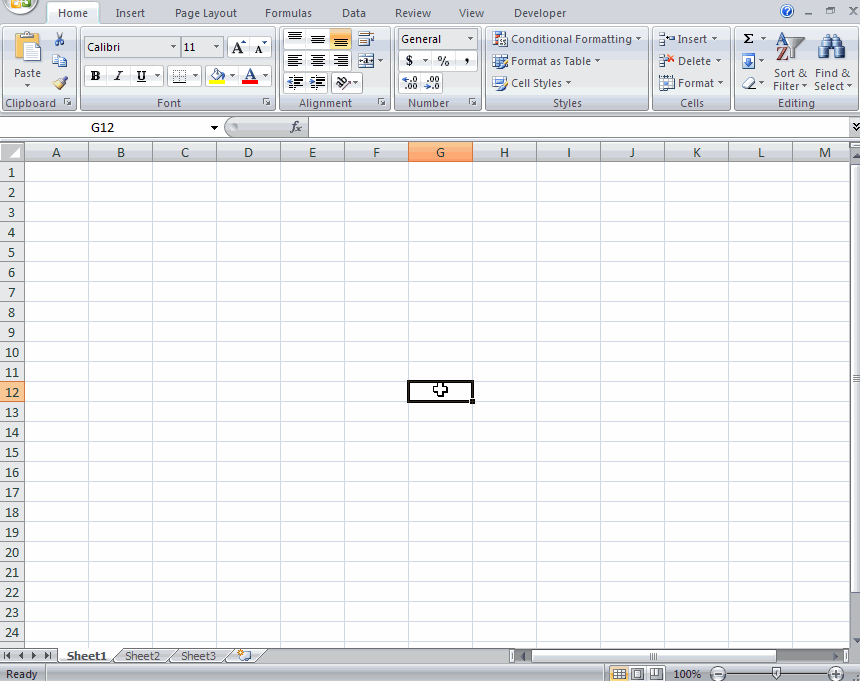The height and width of the screenshot is (681, 860).
Task: Decrease font size with Shrink Font
Action: pyautogui.click(x=260, y=47)
